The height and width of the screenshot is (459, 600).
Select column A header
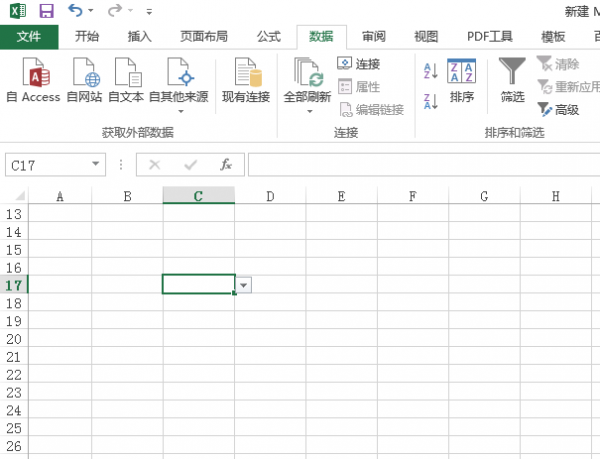[x=60, y=196]
